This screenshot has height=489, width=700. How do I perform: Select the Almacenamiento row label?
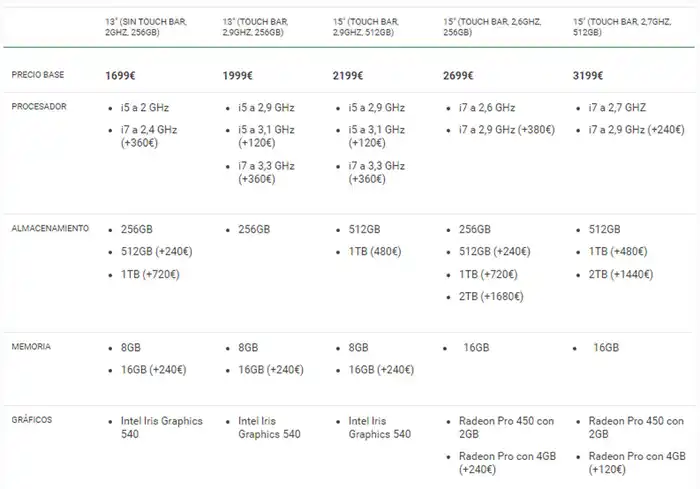pos(50,228)
